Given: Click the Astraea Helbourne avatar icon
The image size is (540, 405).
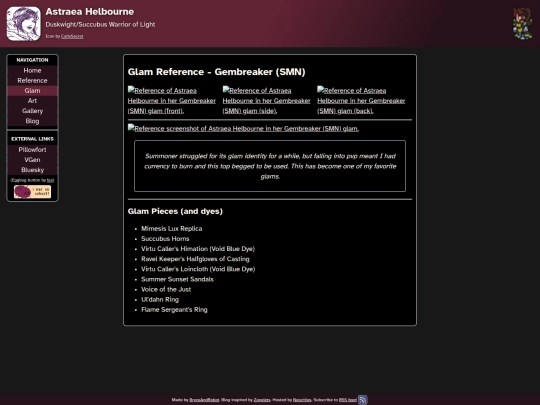Looking at the screenshot, I should (23, 24).
